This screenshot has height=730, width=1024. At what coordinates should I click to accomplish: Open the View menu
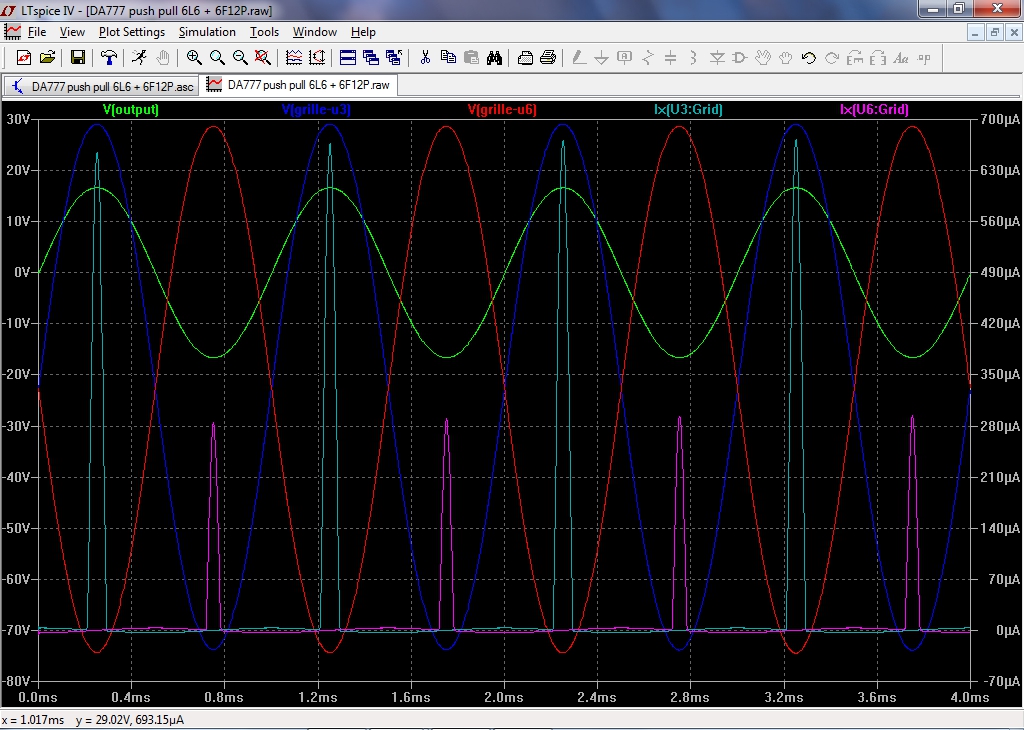coord(72,32)
